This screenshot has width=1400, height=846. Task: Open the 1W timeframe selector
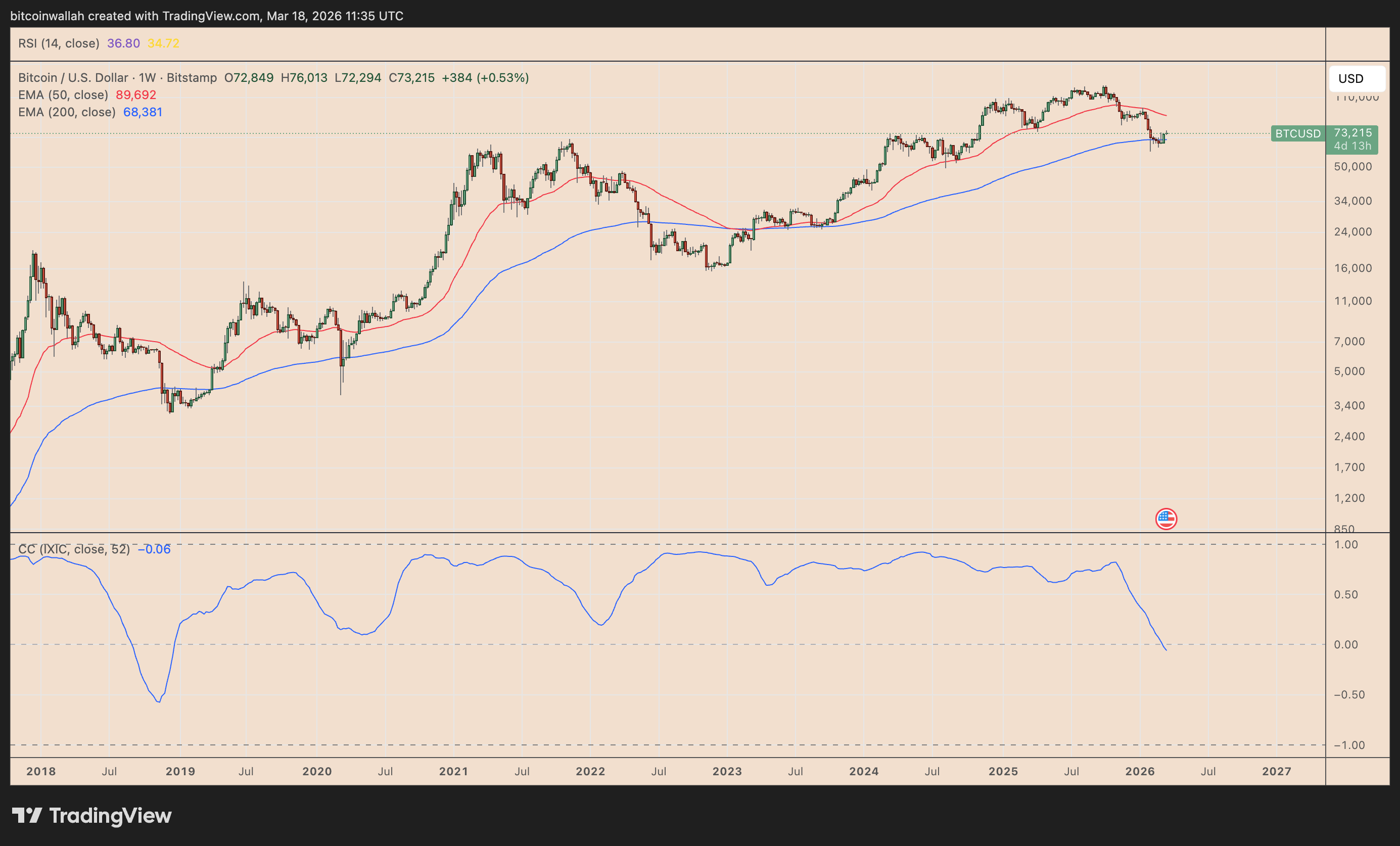[x=147, y=78]
